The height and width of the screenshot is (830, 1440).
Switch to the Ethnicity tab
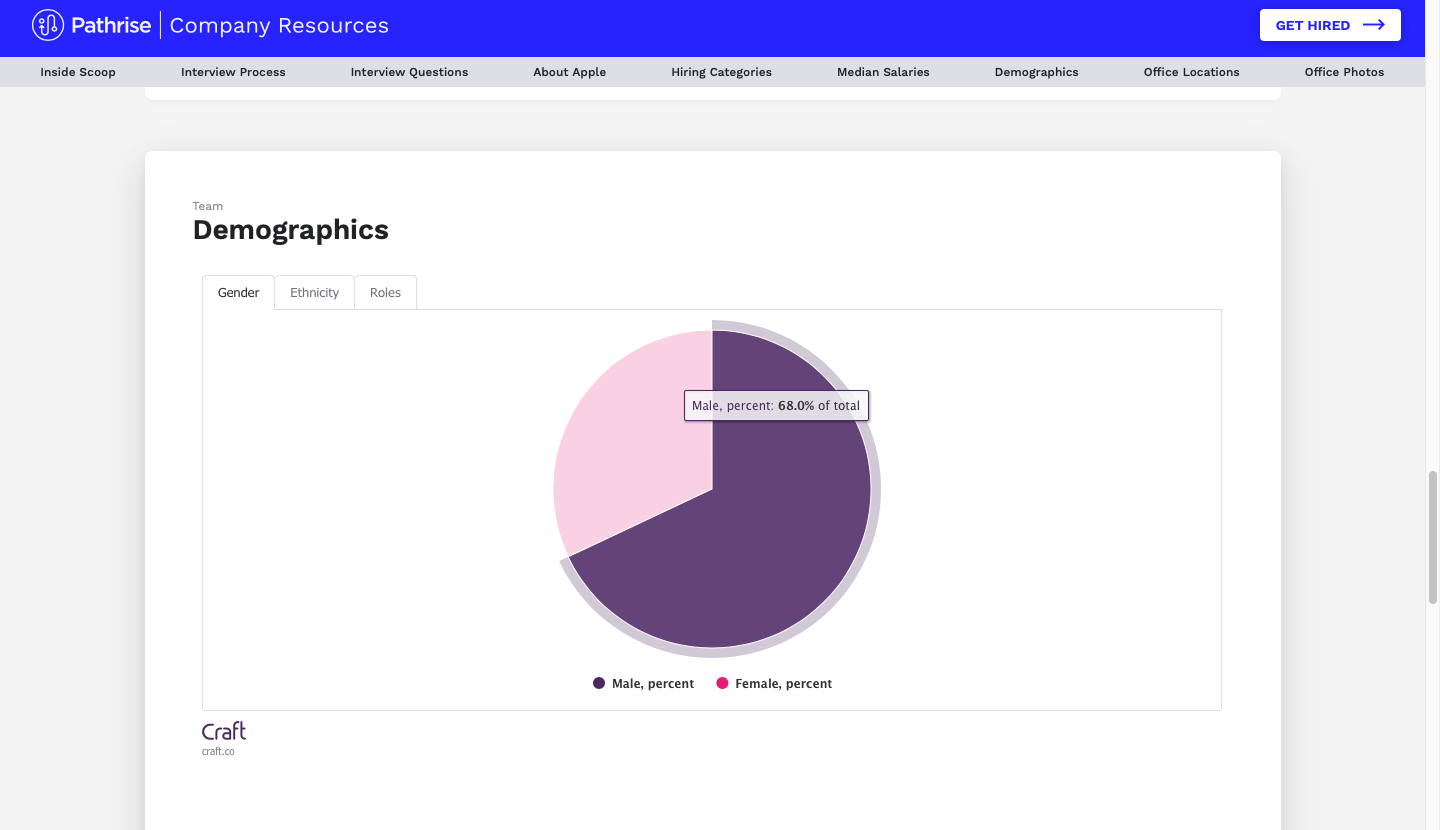point(314,293)
